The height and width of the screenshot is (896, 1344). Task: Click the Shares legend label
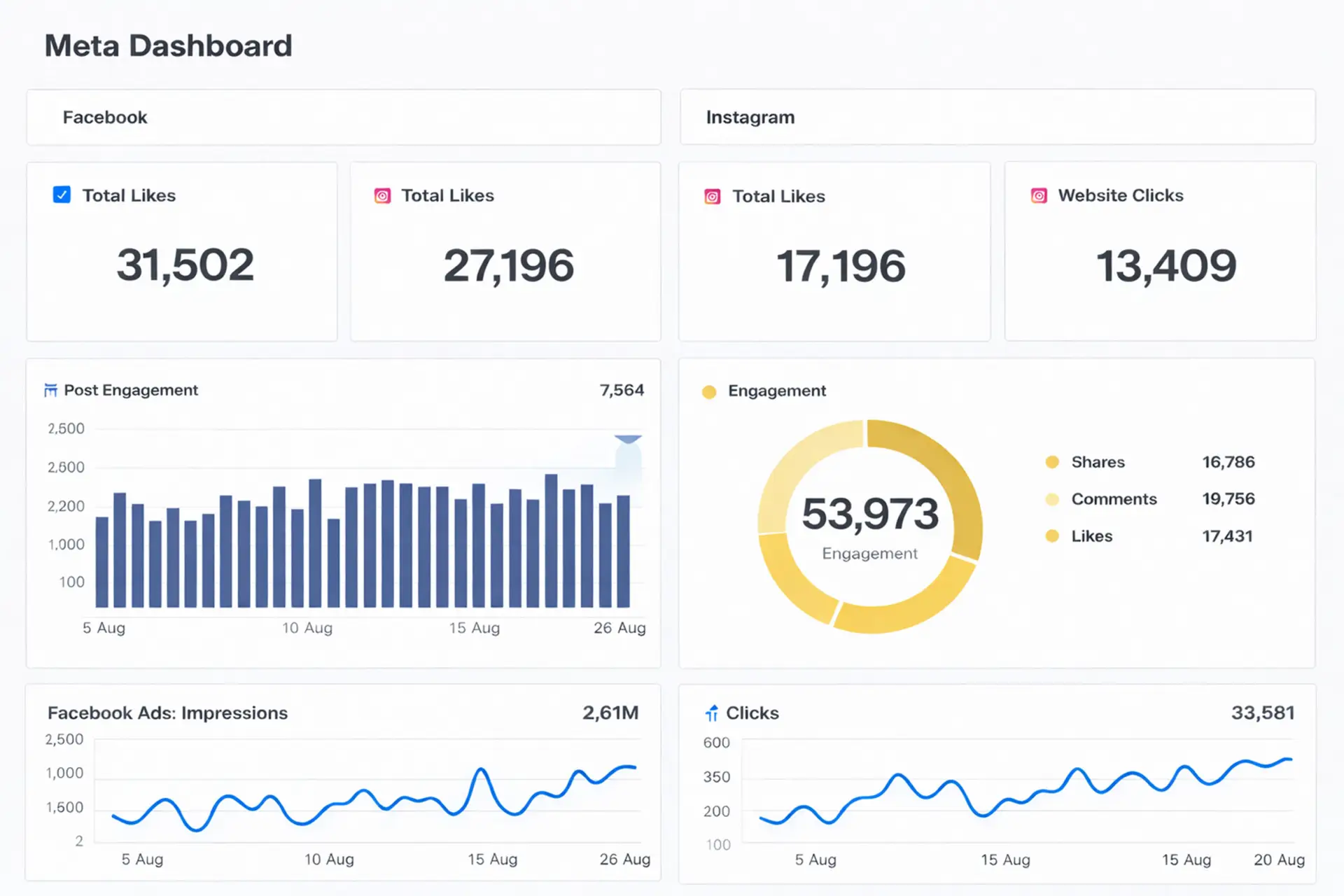point(1098,462)
